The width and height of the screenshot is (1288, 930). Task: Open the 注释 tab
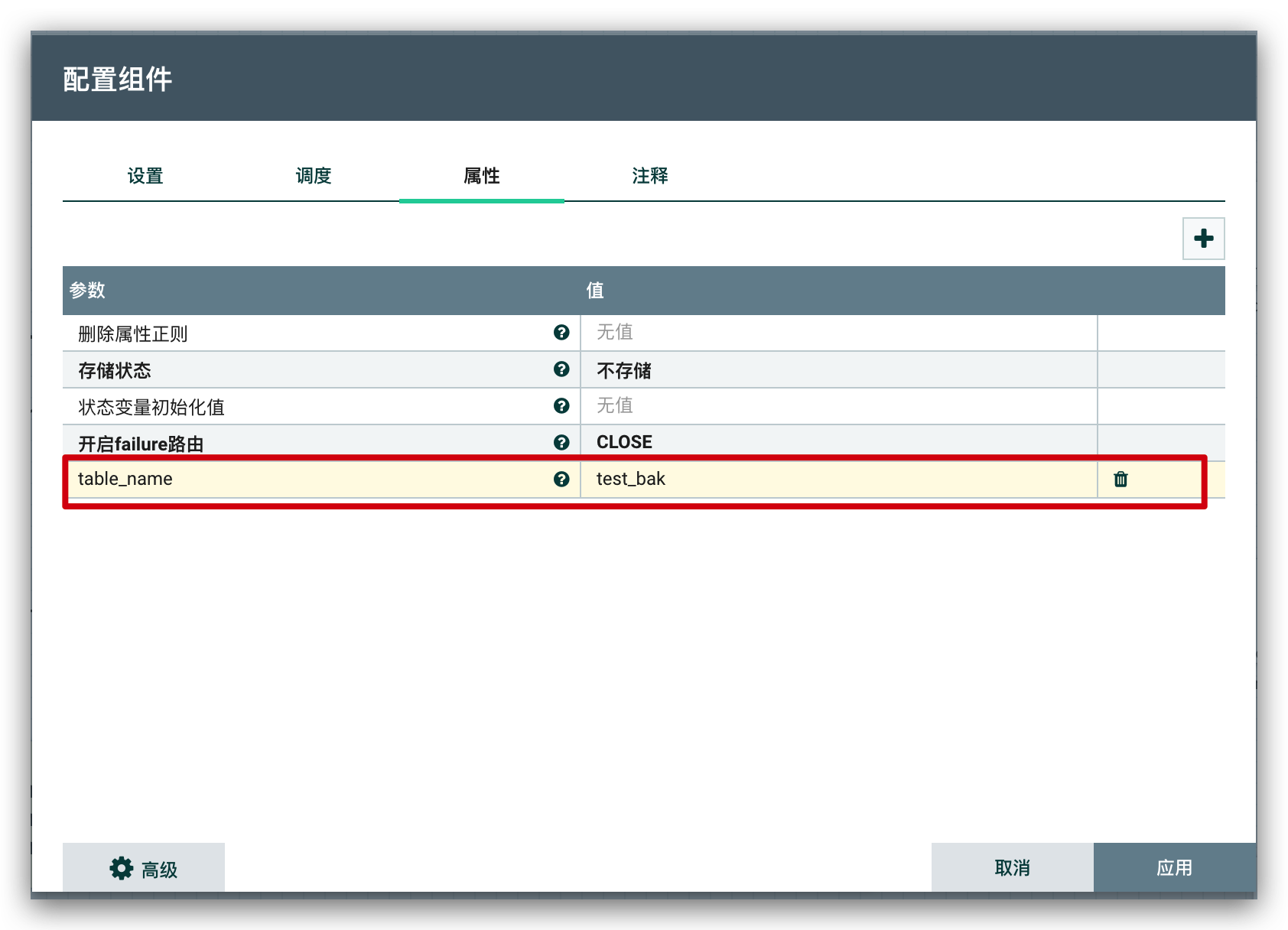[650, 177]
